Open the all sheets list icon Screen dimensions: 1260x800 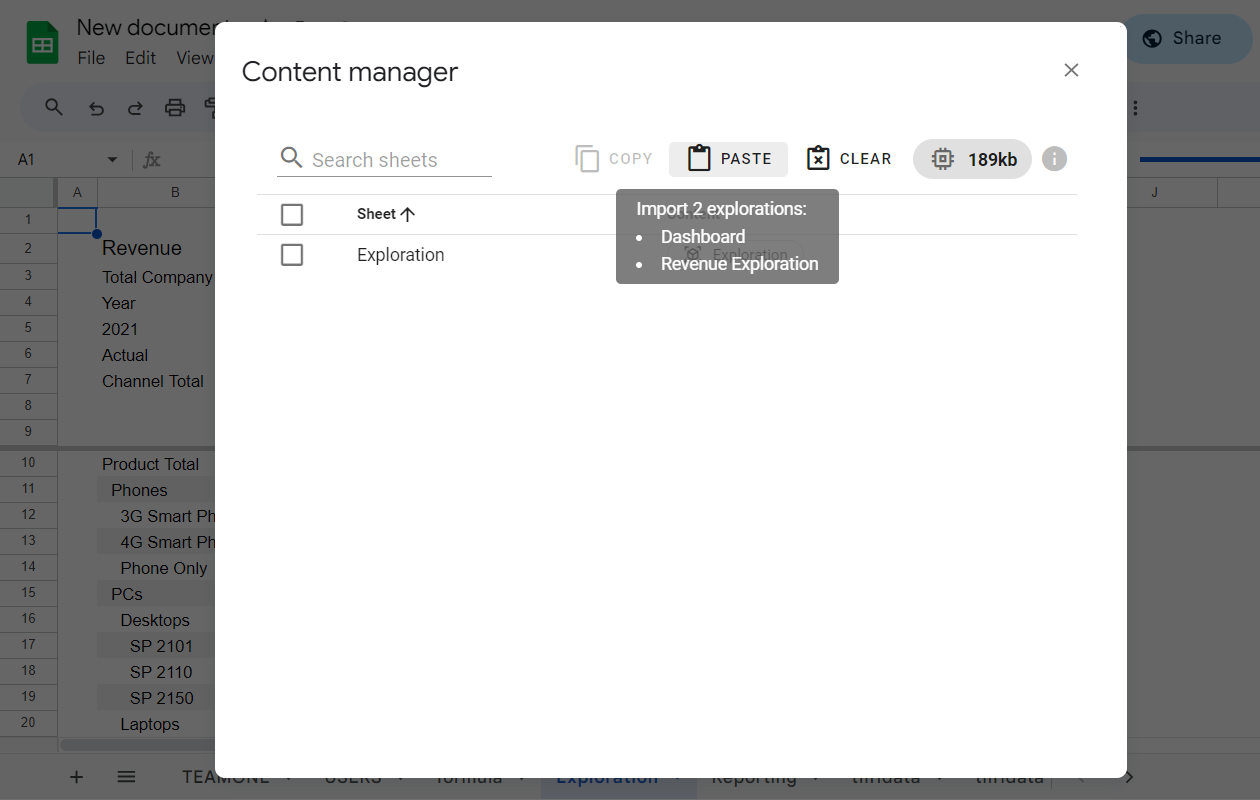pos(126,777)
